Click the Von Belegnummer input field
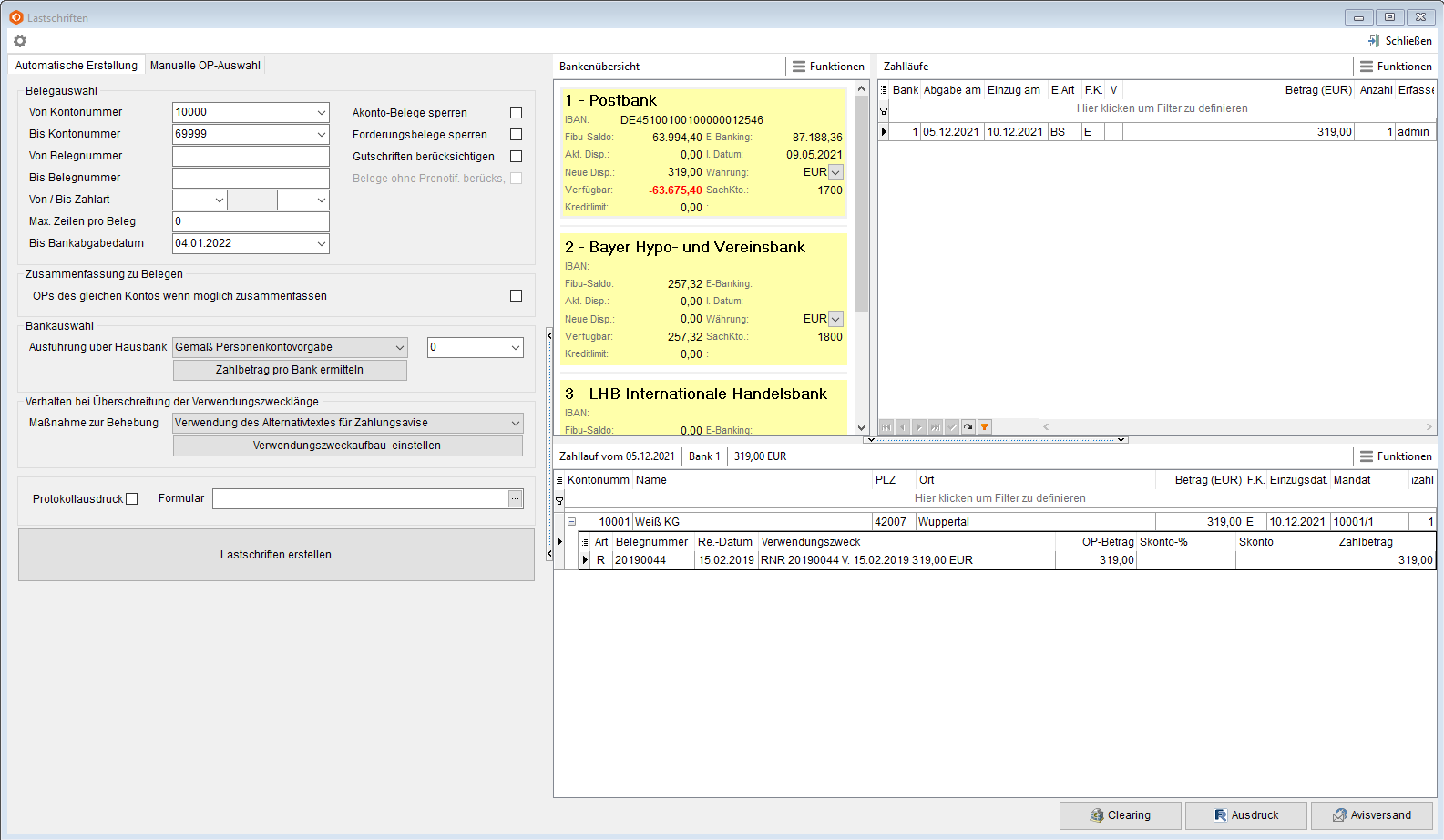Screen dimensions: 1444x840 click(251, 156)
